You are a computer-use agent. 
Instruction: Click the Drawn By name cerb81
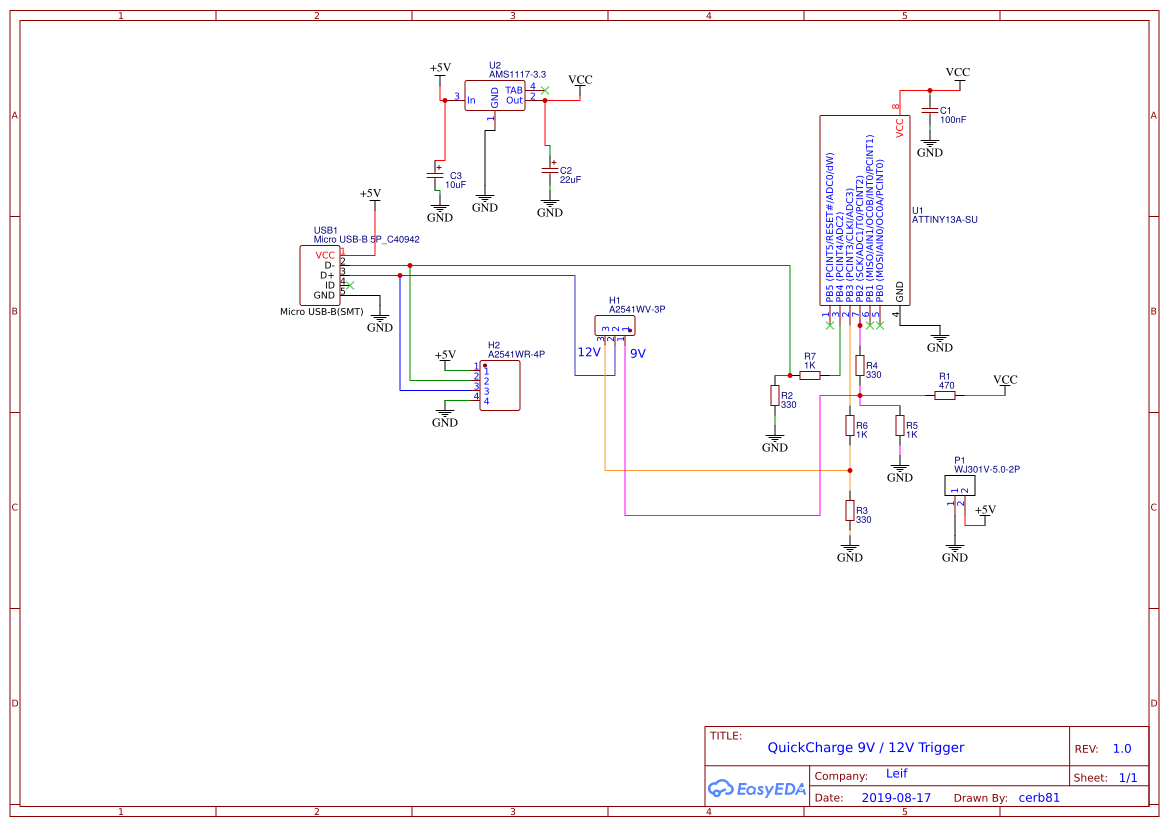(x=1041, y=797)
